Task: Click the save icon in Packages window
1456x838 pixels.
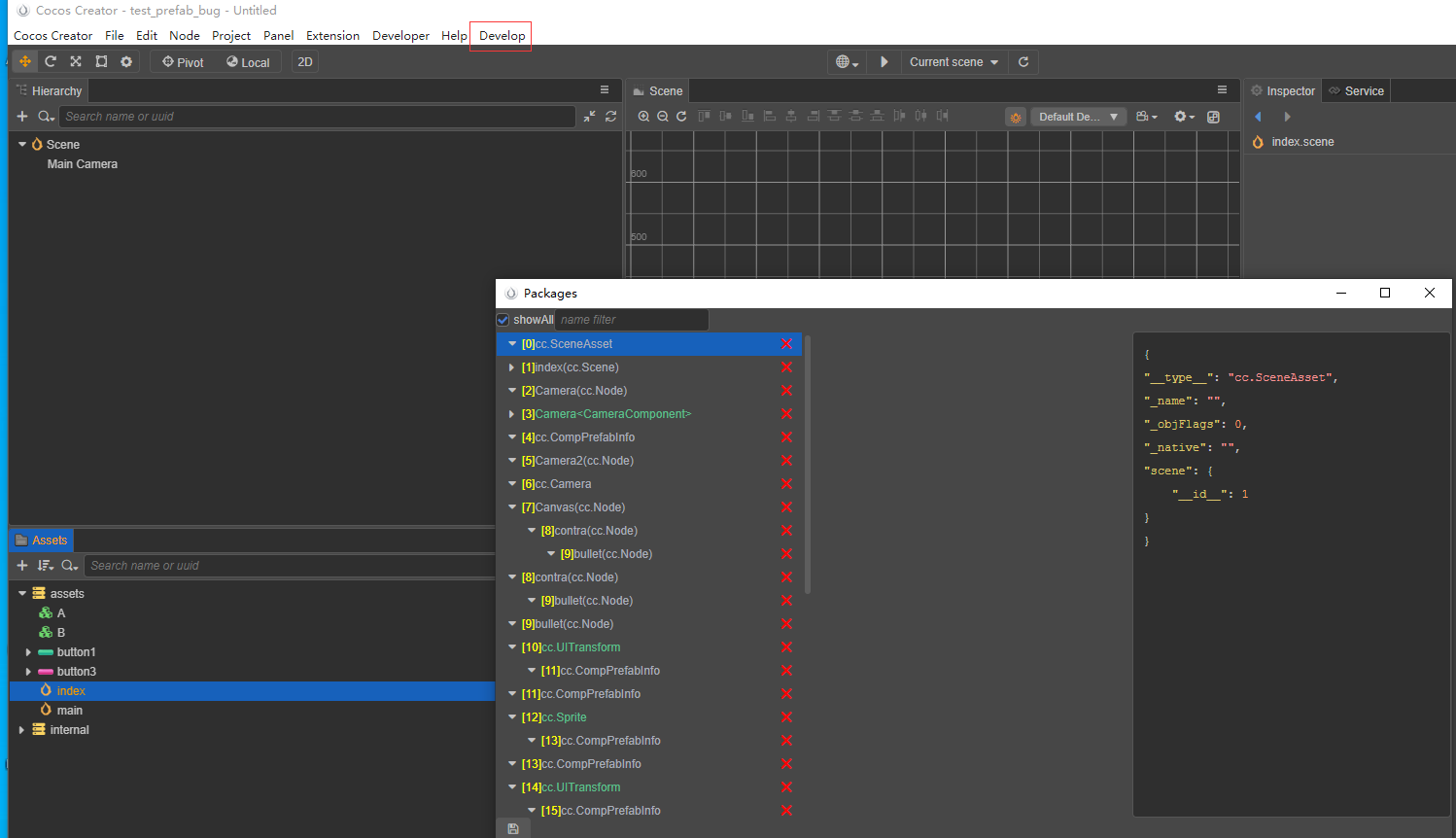Action: 513,829
